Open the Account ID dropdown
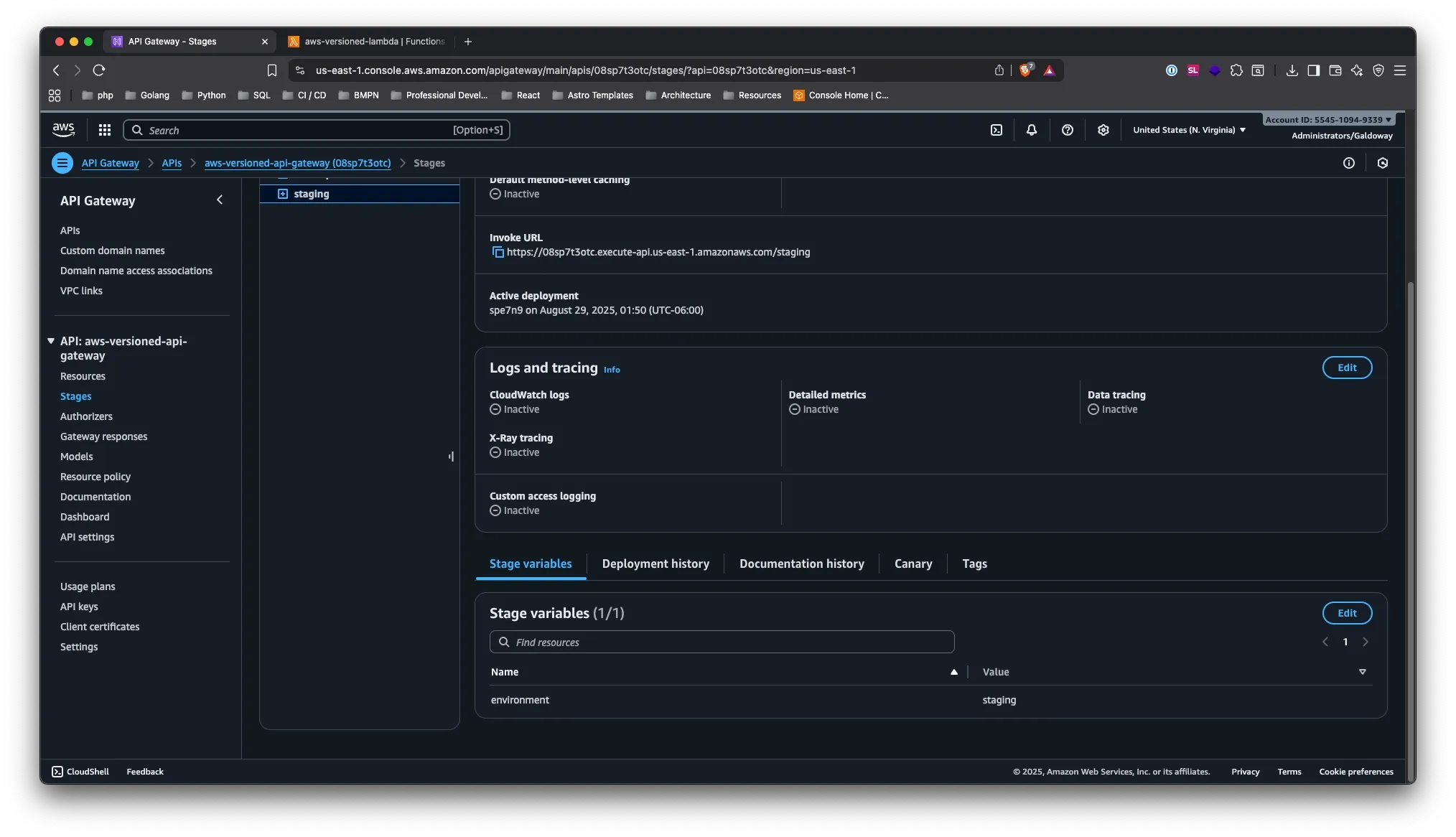The width and height of the screenshot is (1456, 837). point(1327,119)
